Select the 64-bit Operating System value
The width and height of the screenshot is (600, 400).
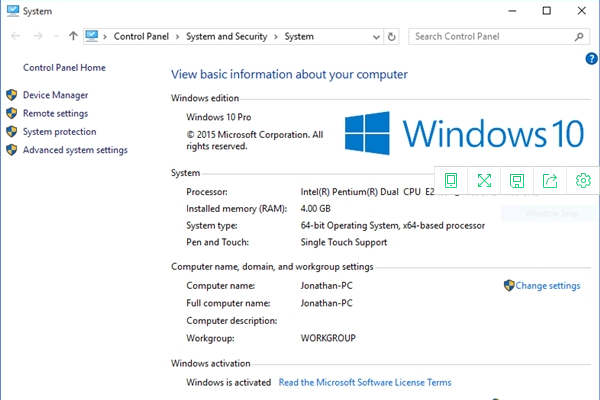[x=393, y=225]
